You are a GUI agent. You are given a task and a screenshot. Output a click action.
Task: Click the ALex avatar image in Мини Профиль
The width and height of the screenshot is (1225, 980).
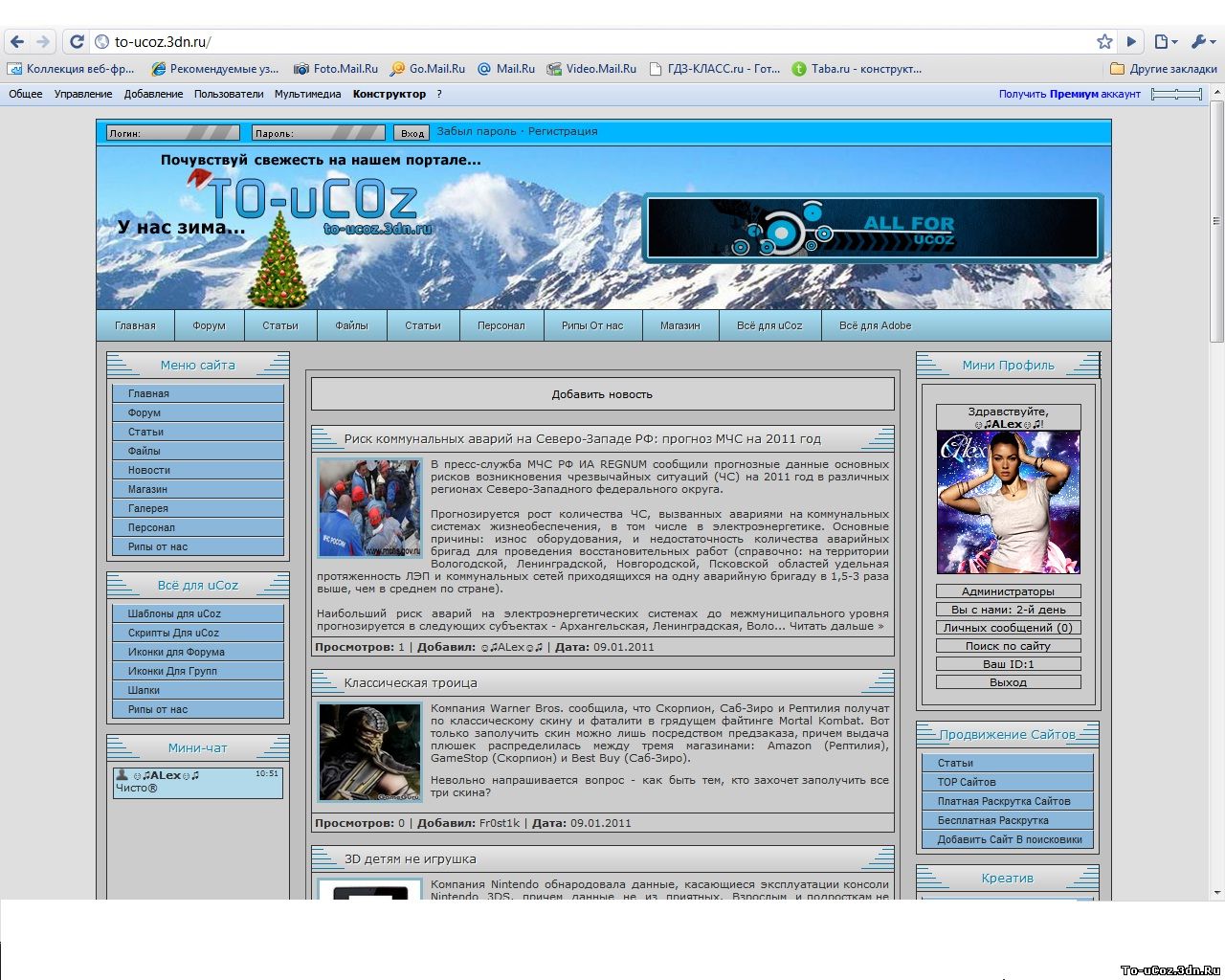point(1008,502)
